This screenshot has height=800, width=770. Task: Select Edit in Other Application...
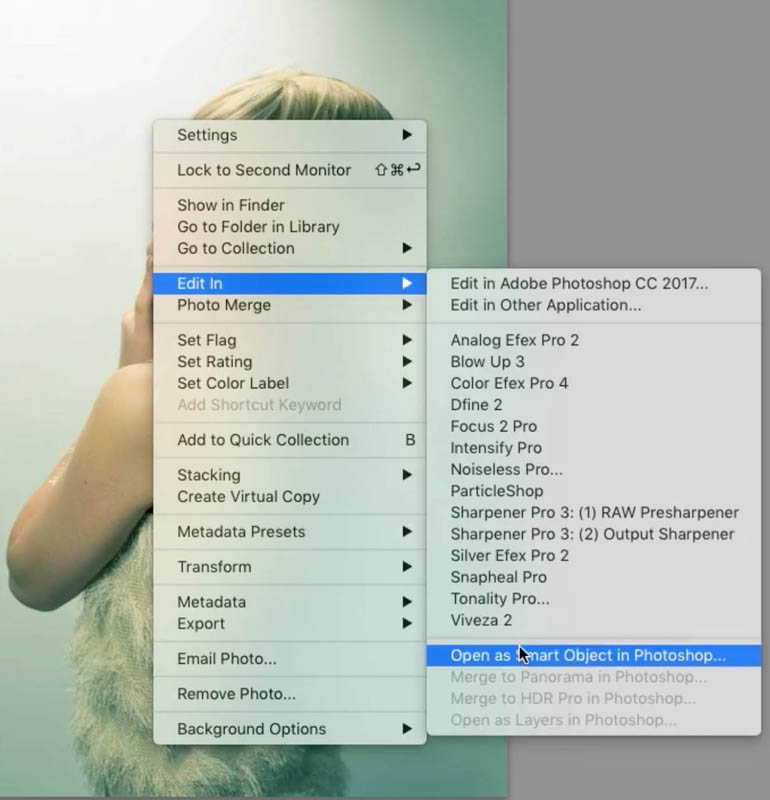(x=593, y=305)
